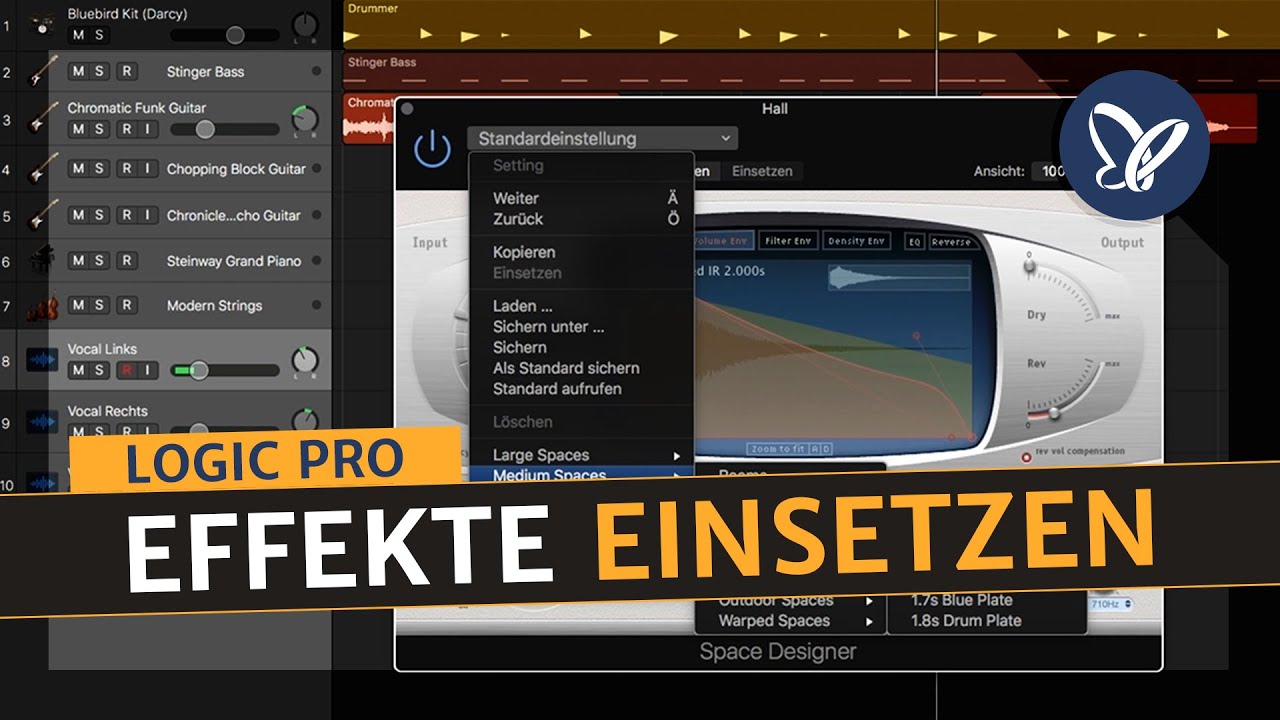Image resolution: width=1280 pixels, height=720 pixels.
Task: Select the 1.8s Drum Plate preset
Action: click(966, 620)
